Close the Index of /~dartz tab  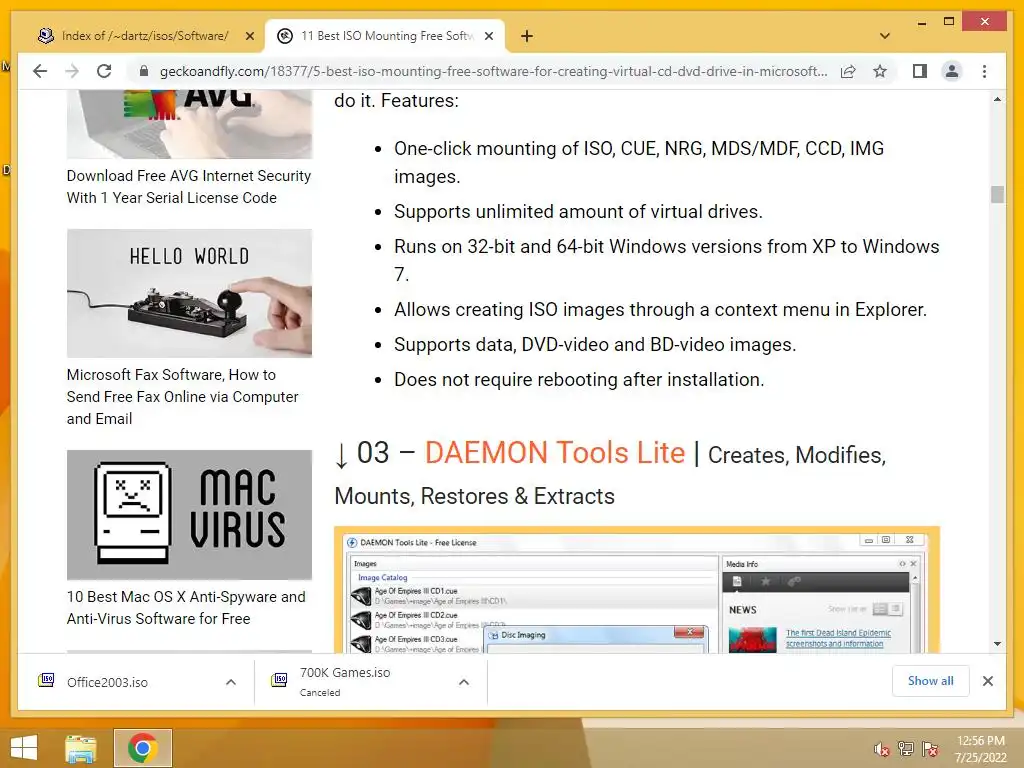249,36
